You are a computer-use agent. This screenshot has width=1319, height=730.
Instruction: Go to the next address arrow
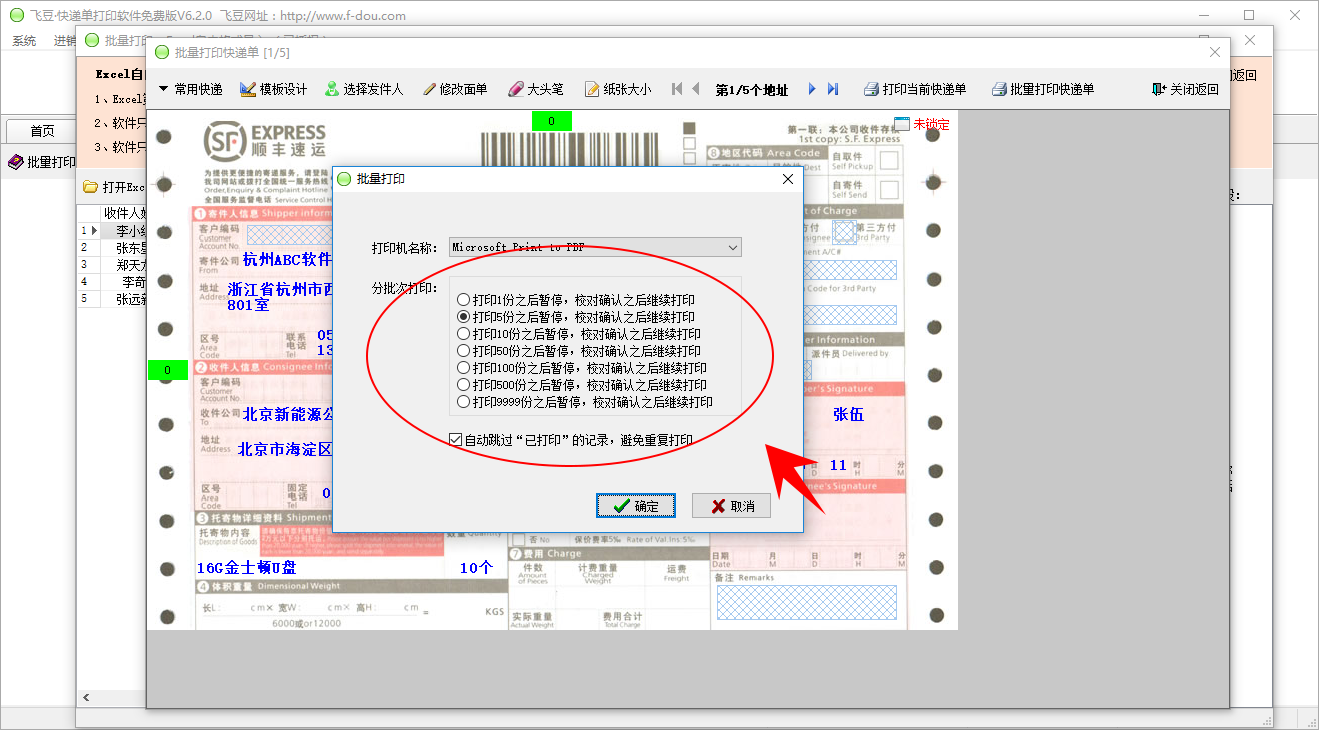812,89
